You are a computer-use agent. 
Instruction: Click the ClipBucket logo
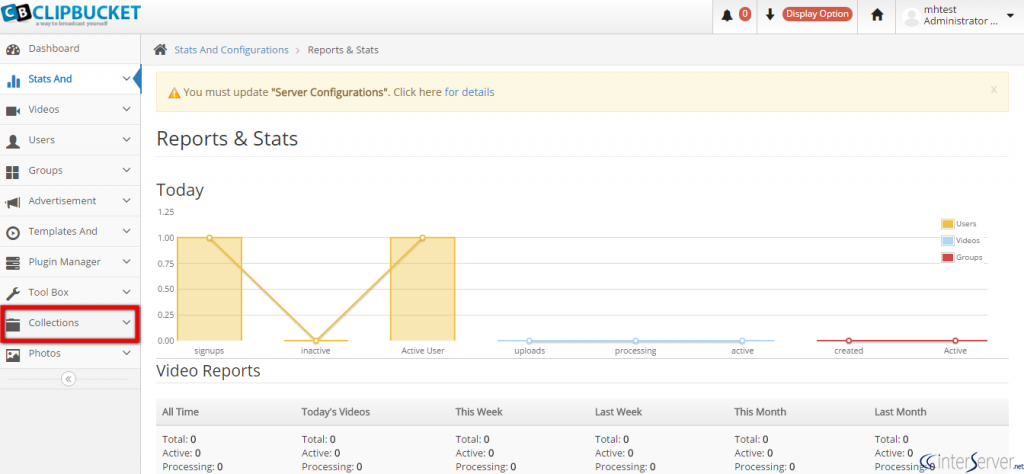pos(71,14)
